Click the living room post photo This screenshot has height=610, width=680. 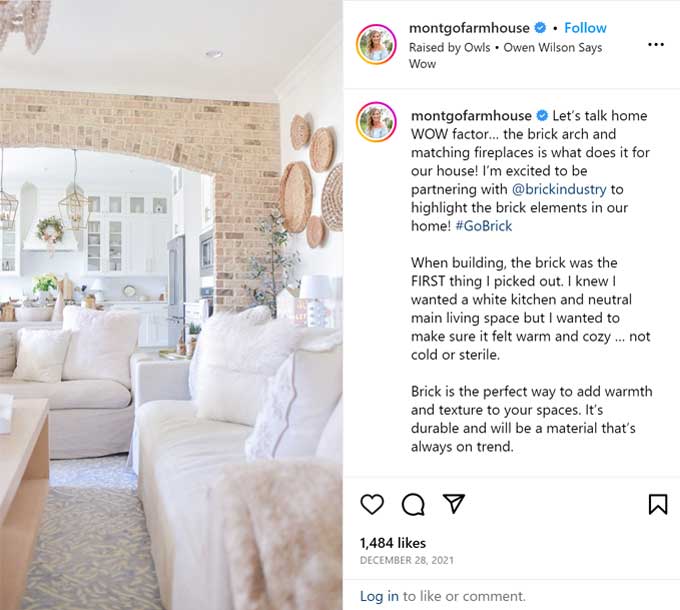[x=171, y=305]
